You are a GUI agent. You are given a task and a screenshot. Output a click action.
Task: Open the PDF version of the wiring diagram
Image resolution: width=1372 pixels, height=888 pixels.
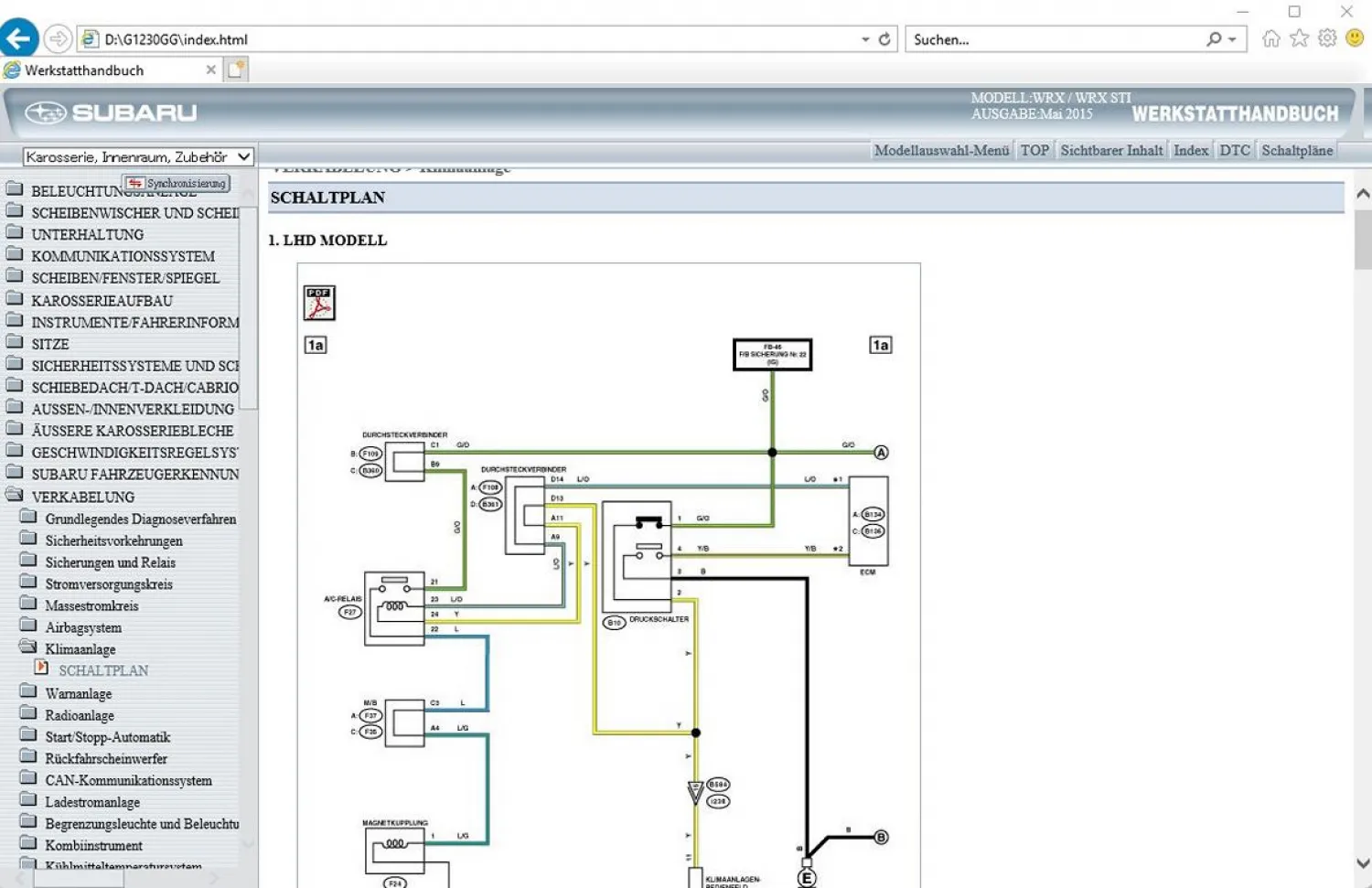pos(319,303)
